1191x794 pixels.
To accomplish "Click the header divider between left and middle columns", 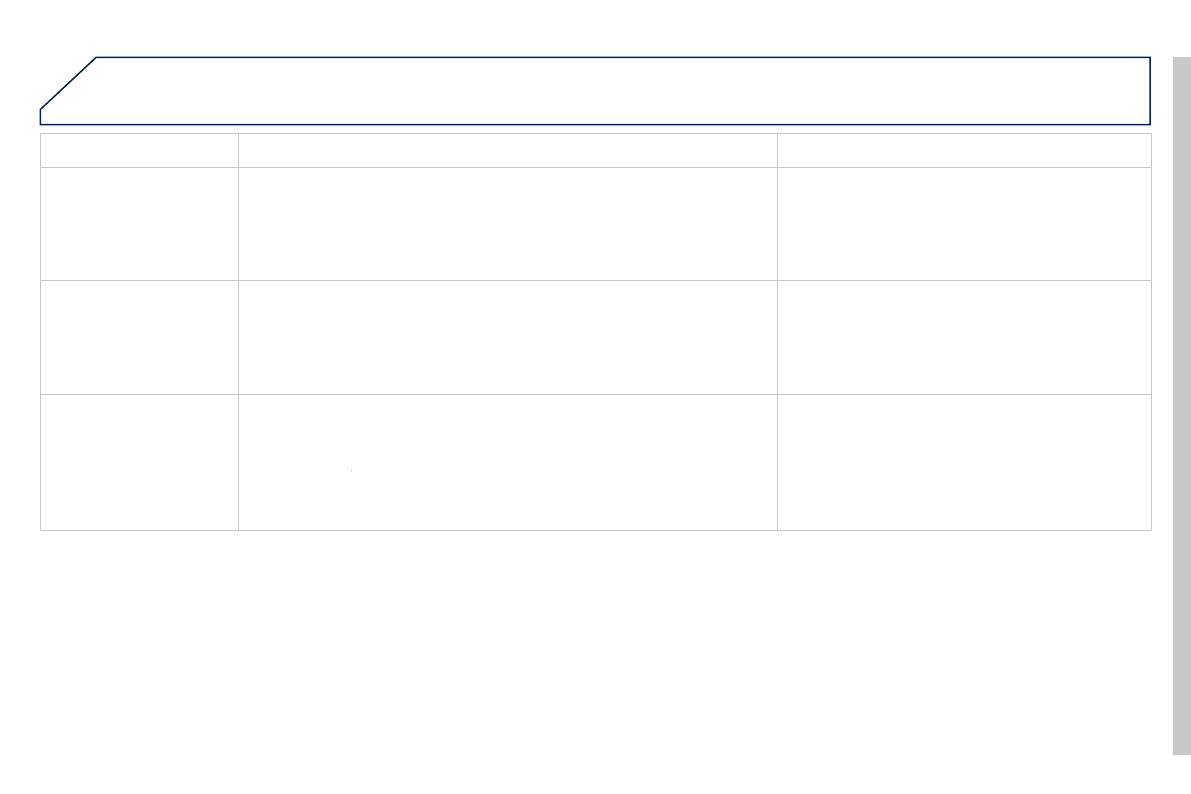I will coord(238,150).
